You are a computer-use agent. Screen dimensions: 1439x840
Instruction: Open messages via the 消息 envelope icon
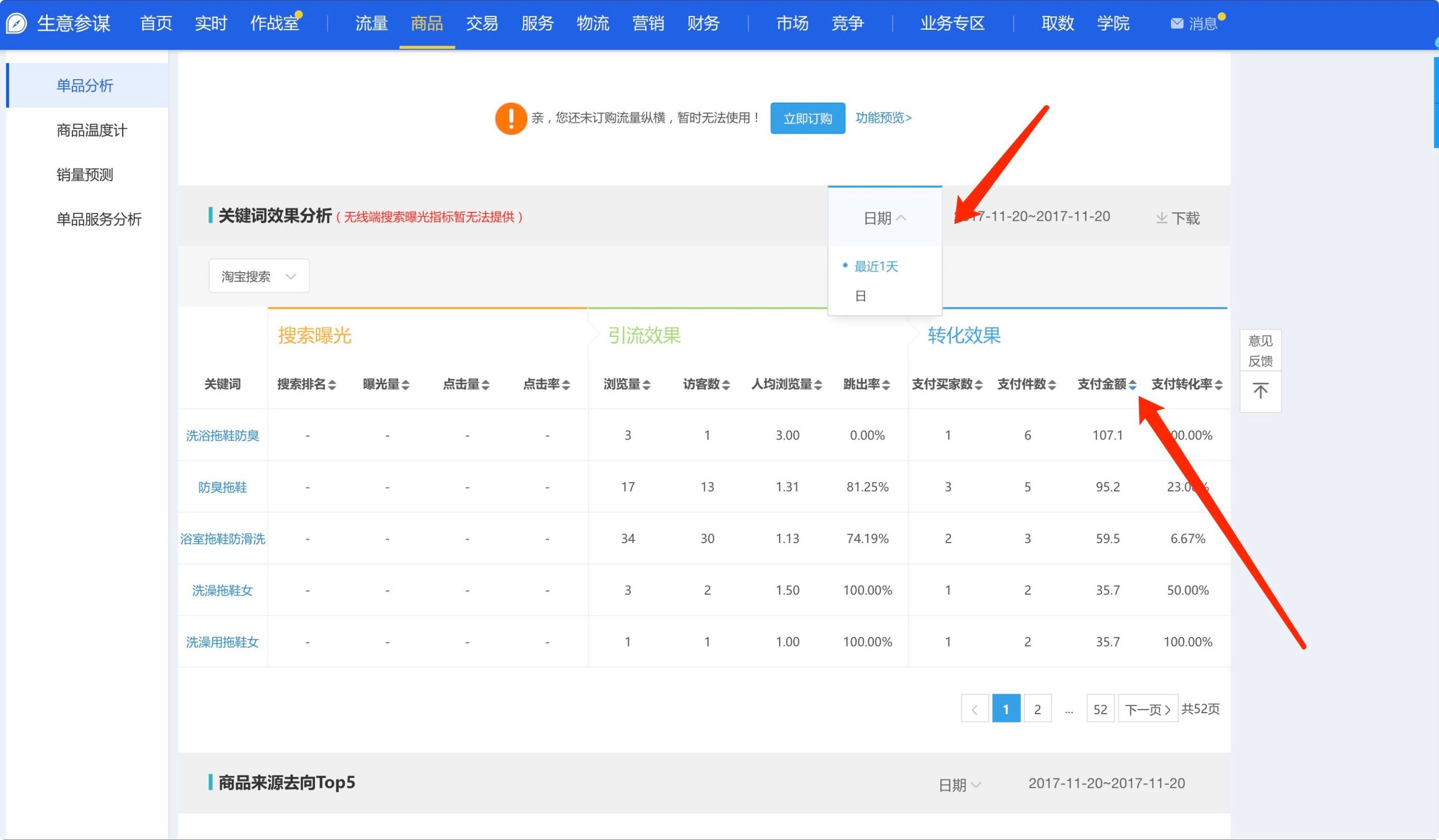(x=1177, y=23)
